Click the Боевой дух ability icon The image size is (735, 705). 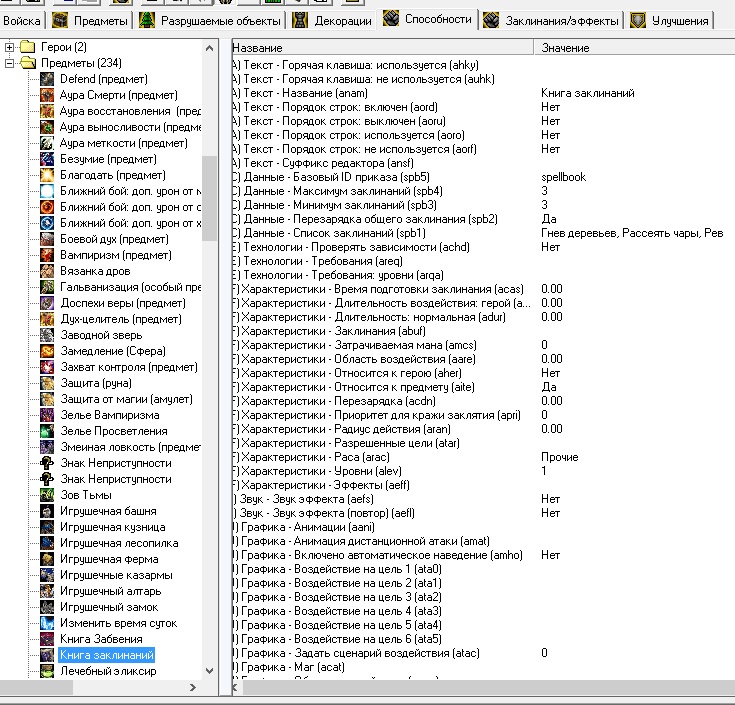coord(47,239)
